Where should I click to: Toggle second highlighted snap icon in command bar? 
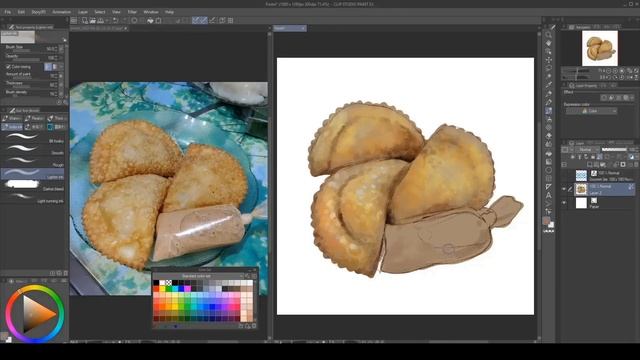203,20
